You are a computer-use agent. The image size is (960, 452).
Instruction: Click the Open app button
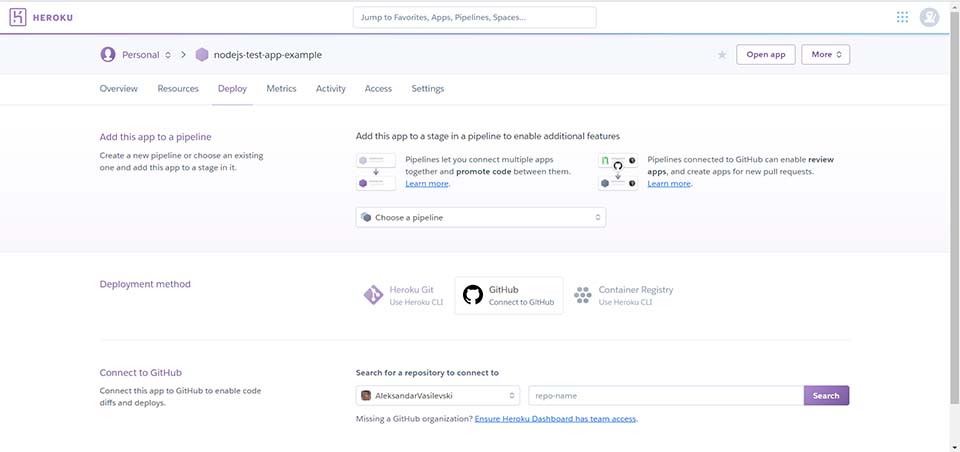766,55
